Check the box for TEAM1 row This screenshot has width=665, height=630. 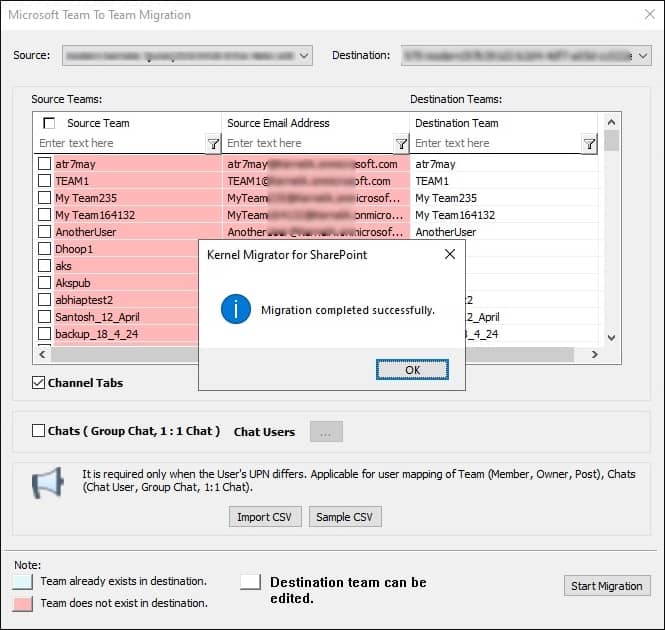coord(45,181)
